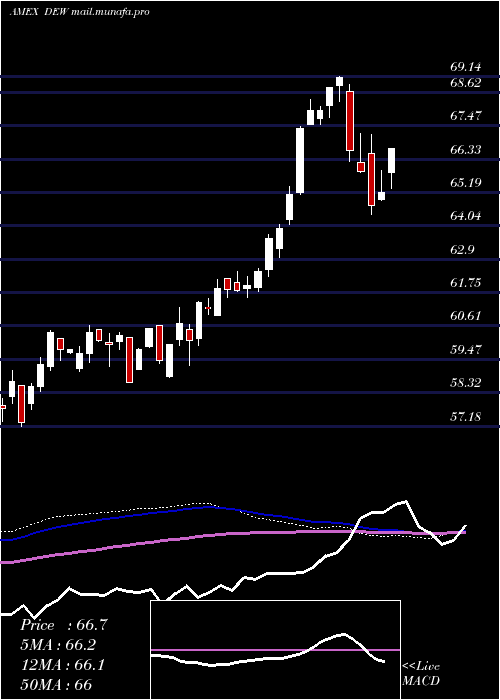Viewport: 500px width, 700px height.
Task: Select the 61.75 price label
Action: 466,283
